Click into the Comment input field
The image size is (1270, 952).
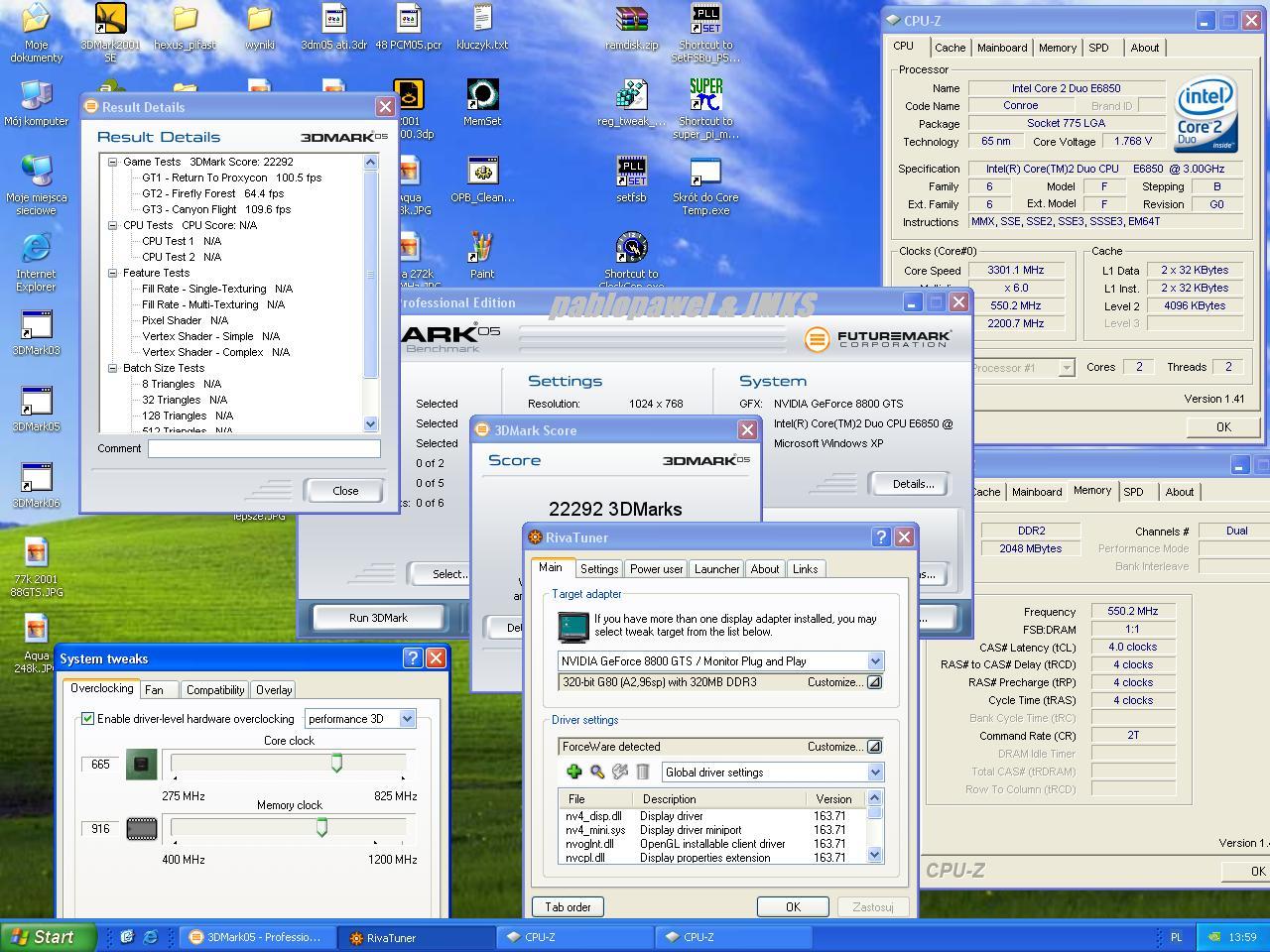(x=264, y=448)
